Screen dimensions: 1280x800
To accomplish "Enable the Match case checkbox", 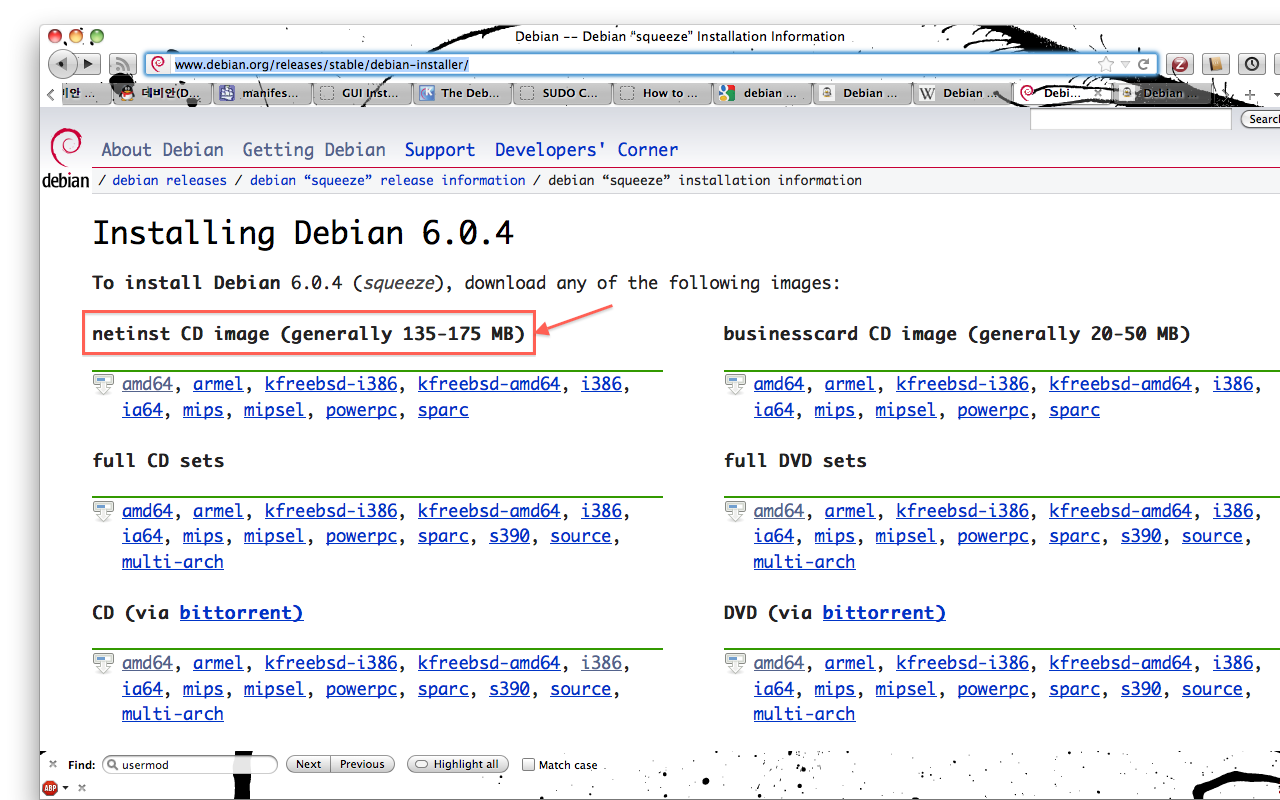I will [528, 764].
